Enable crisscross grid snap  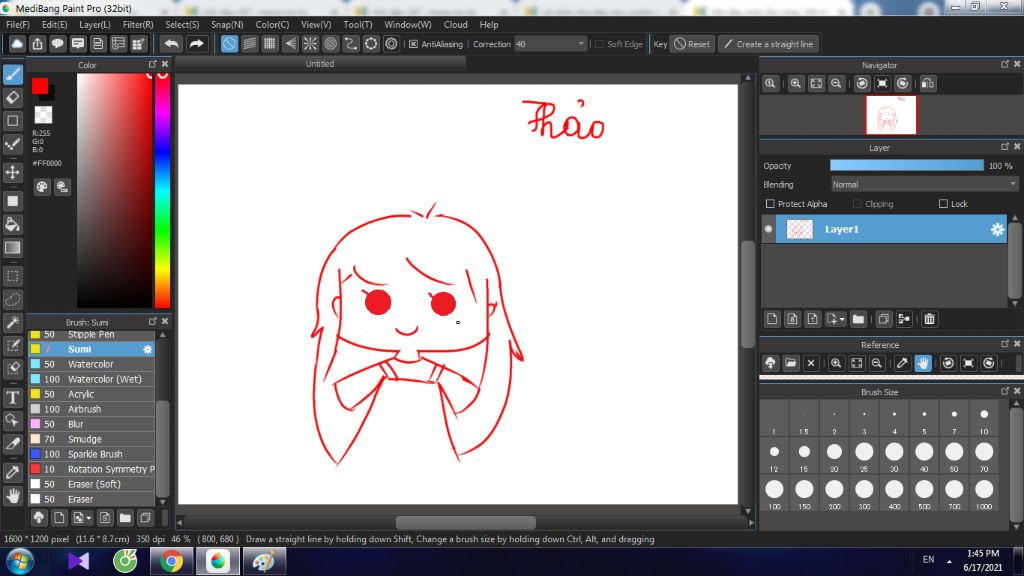(270, 44)
